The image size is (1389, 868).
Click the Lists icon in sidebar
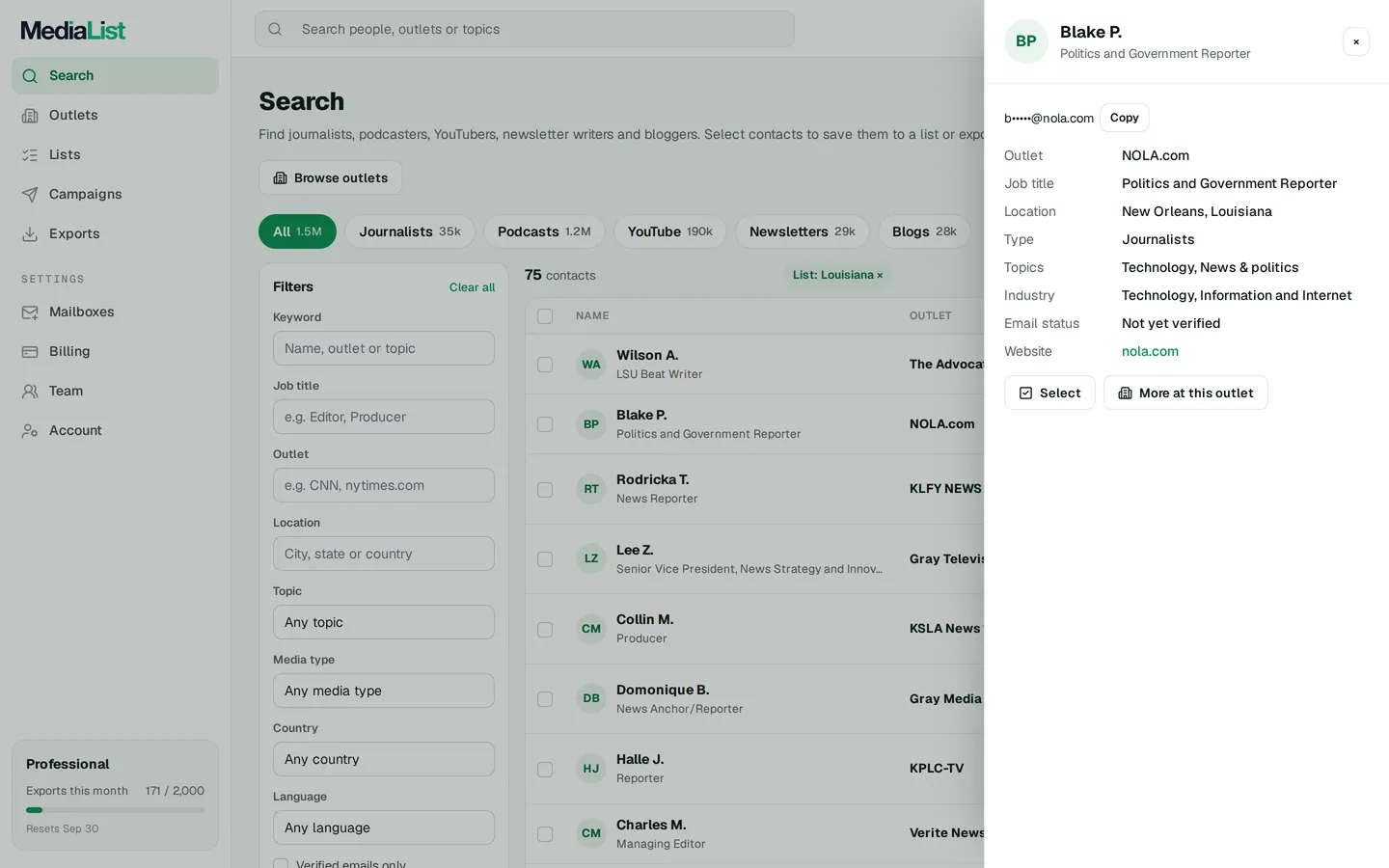30,155
